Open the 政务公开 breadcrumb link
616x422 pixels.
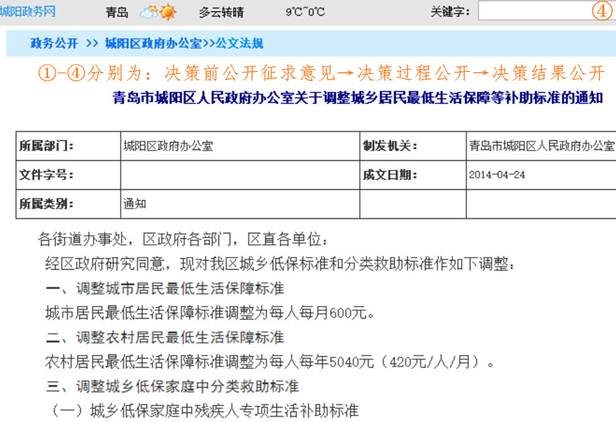(x=55, y=45)
